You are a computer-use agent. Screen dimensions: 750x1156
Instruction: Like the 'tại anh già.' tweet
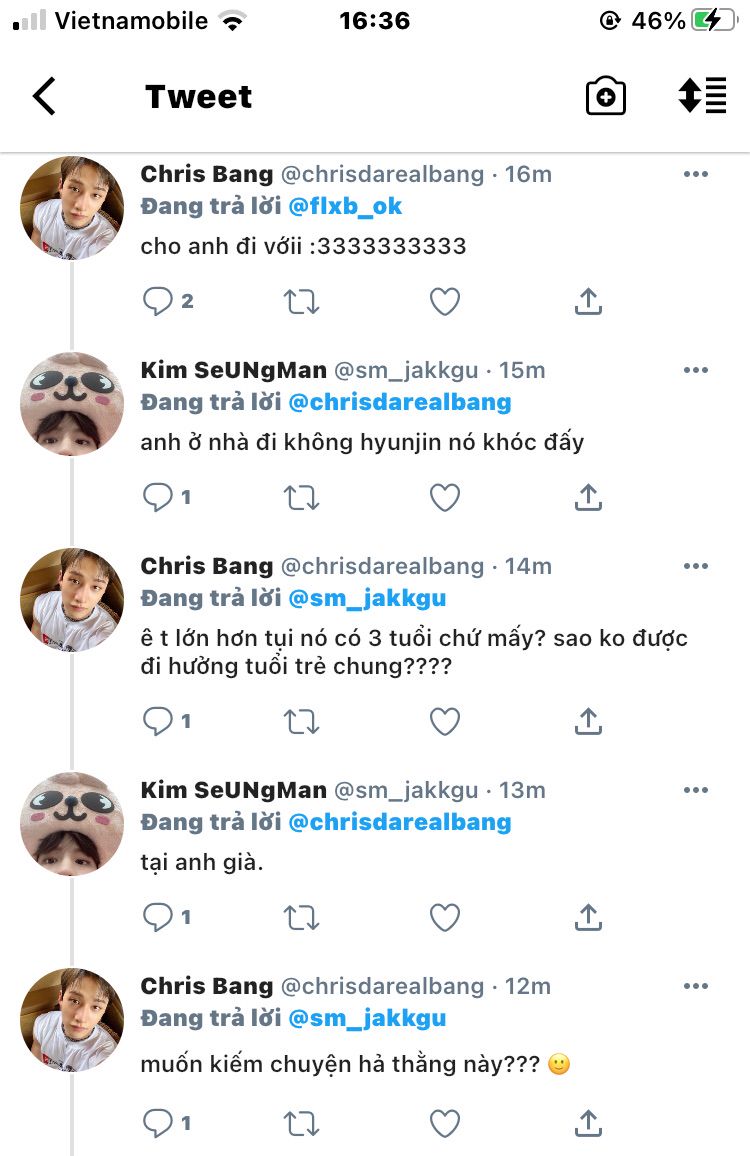coord(444,917)
